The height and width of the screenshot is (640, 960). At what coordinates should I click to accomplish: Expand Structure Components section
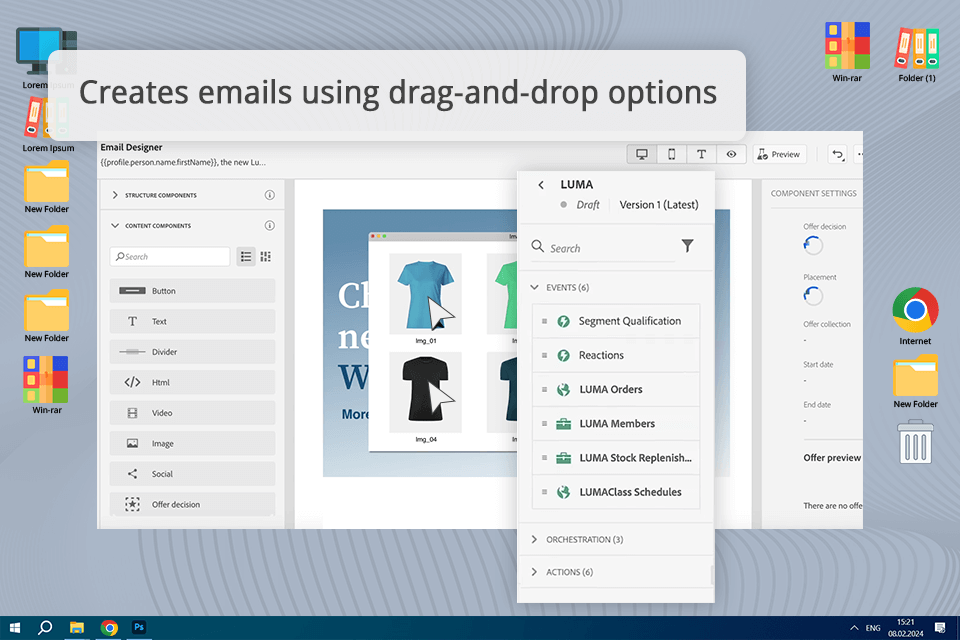[115, 195]
